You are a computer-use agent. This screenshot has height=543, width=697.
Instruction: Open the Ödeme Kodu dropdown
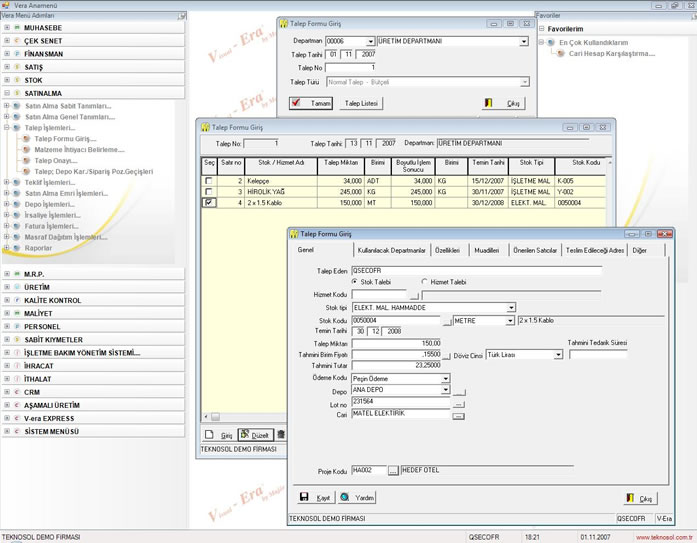coord(445,379)
